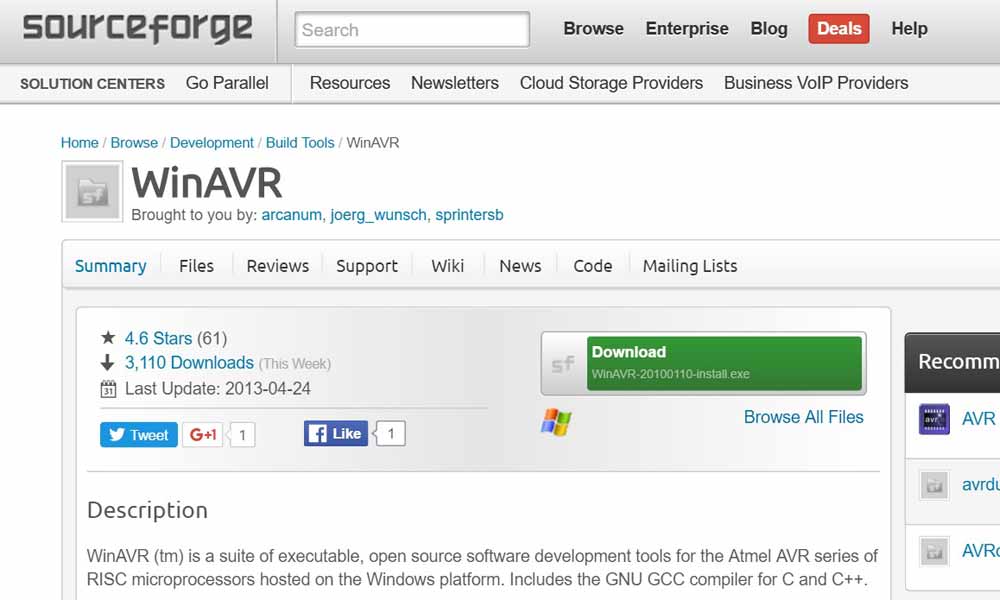Click the Last Update date text
Screen dimensions: 1000x600
coord(217,389)
